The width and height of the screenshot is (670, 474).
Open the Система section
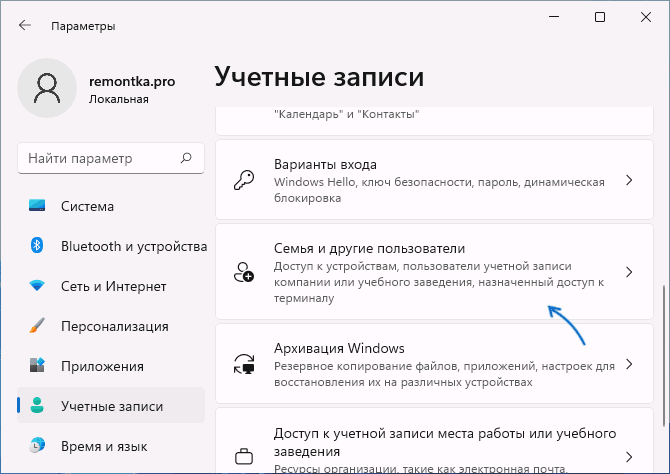pos(111,206)
